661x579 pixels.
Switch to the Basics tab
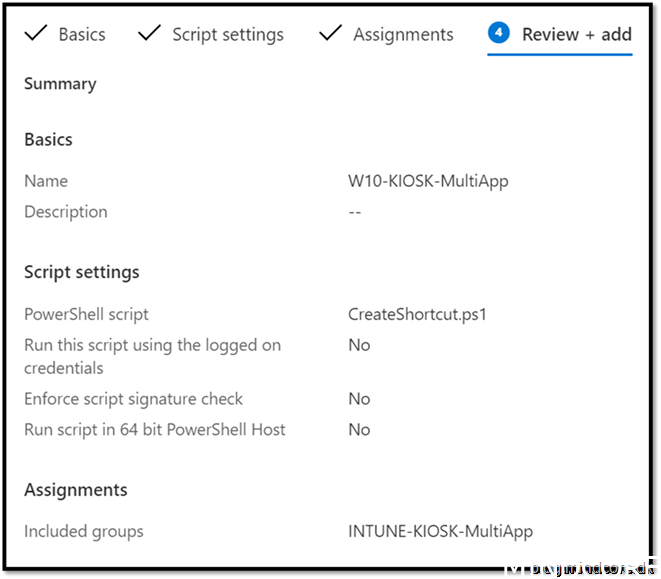pyautogui.click(x=81, y=34)
